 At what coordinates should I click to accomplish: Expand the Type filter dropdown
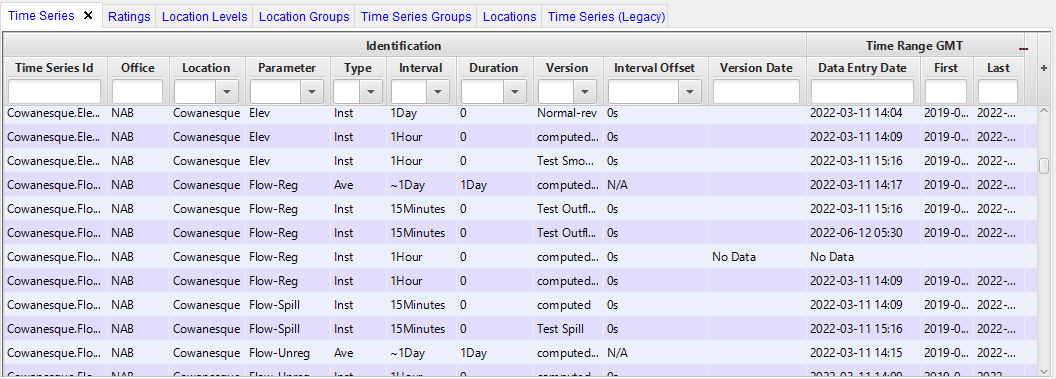[371, 92]
